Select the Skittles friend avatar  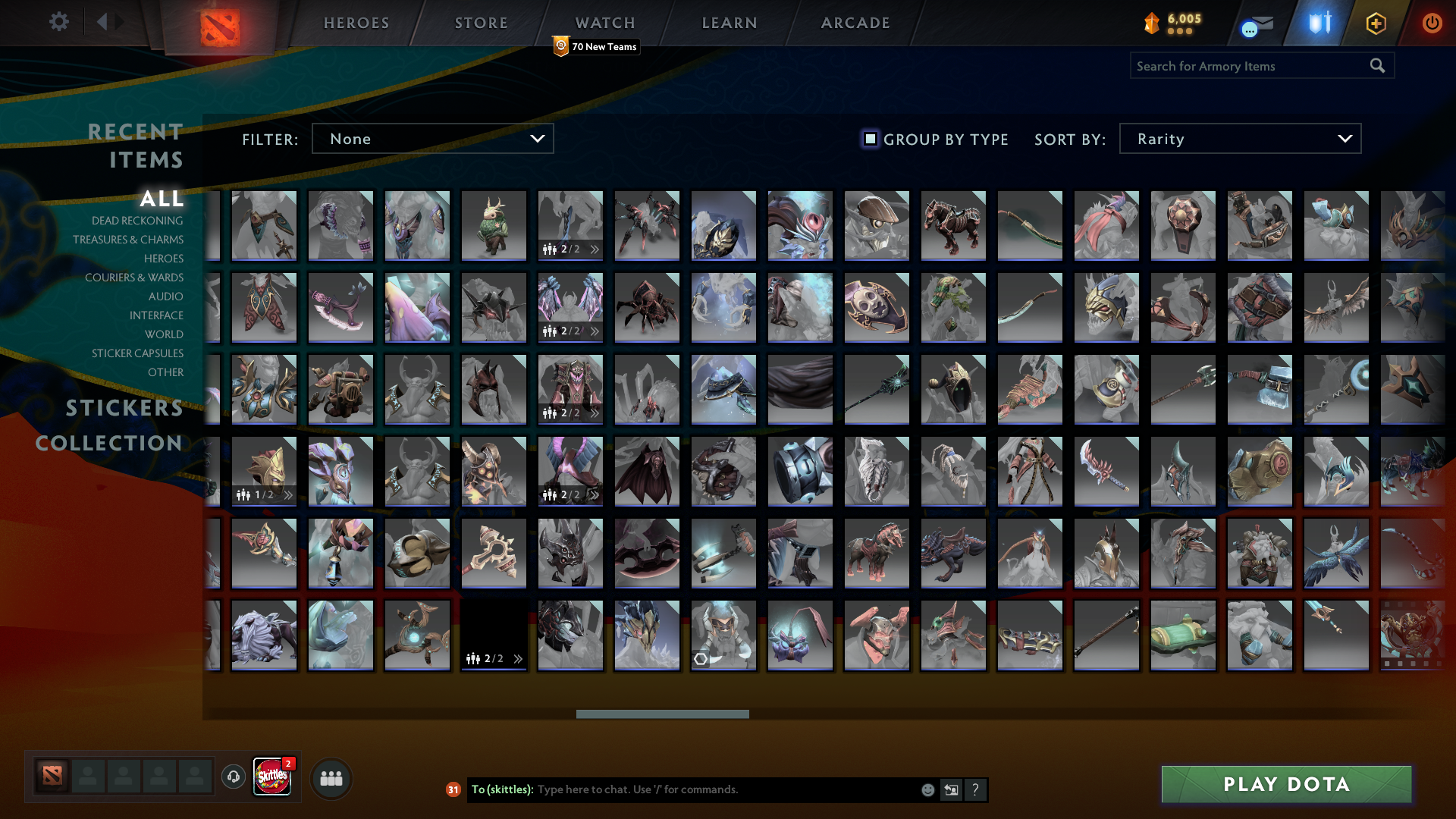pos(271,777)
